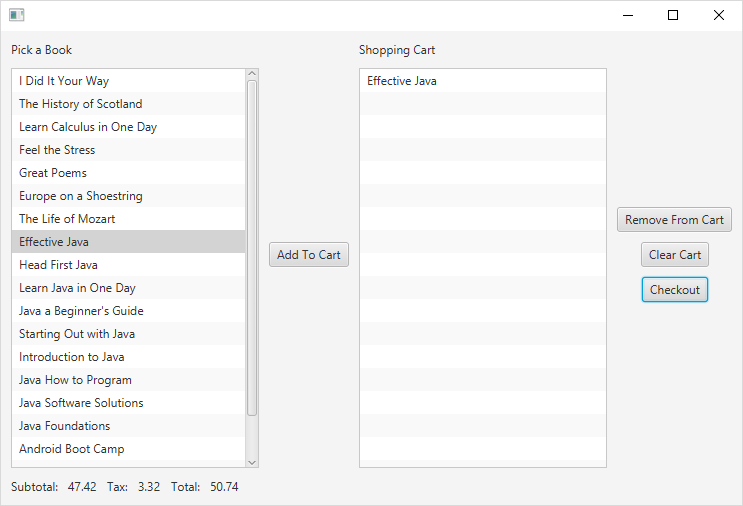Screen dimensions: 743x506
Task: Select Head First Java
Action: pos(128,265)
